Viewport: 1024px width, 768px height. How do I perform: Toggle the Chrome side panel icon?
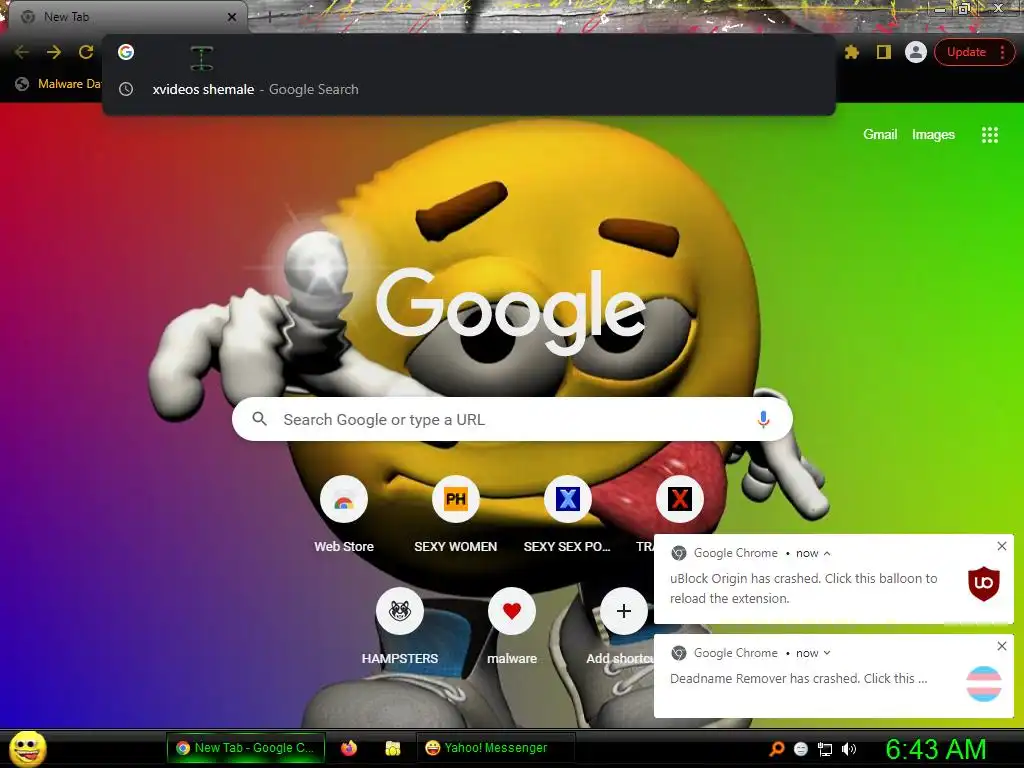[x=884, y=52]
